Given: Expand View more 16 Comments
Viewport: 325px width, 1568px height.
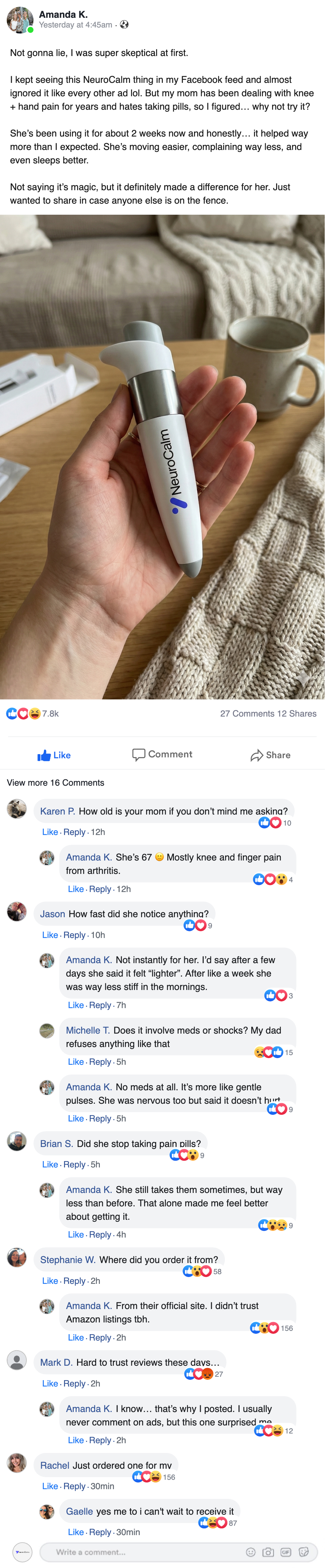Looking at the screenshot, I should (55, 782).
